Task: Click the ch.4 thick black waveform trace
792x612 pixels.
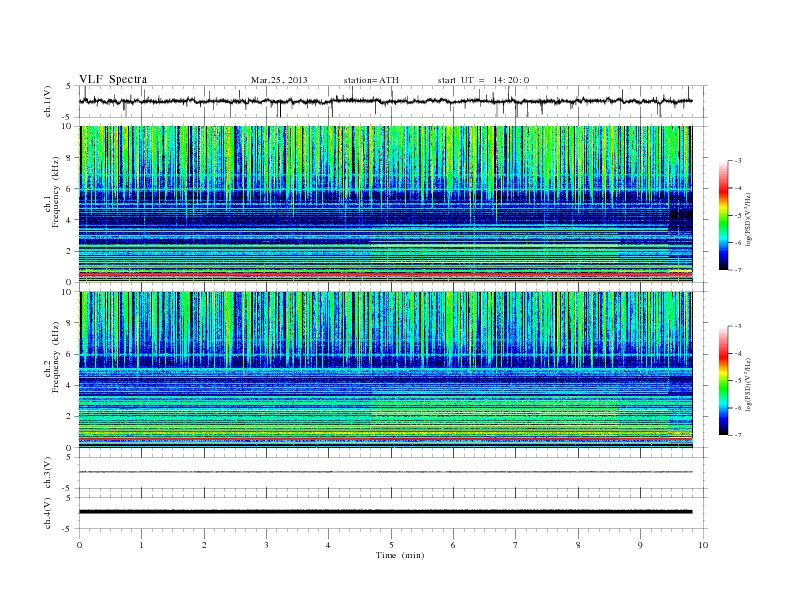Action: click(385, 512)
